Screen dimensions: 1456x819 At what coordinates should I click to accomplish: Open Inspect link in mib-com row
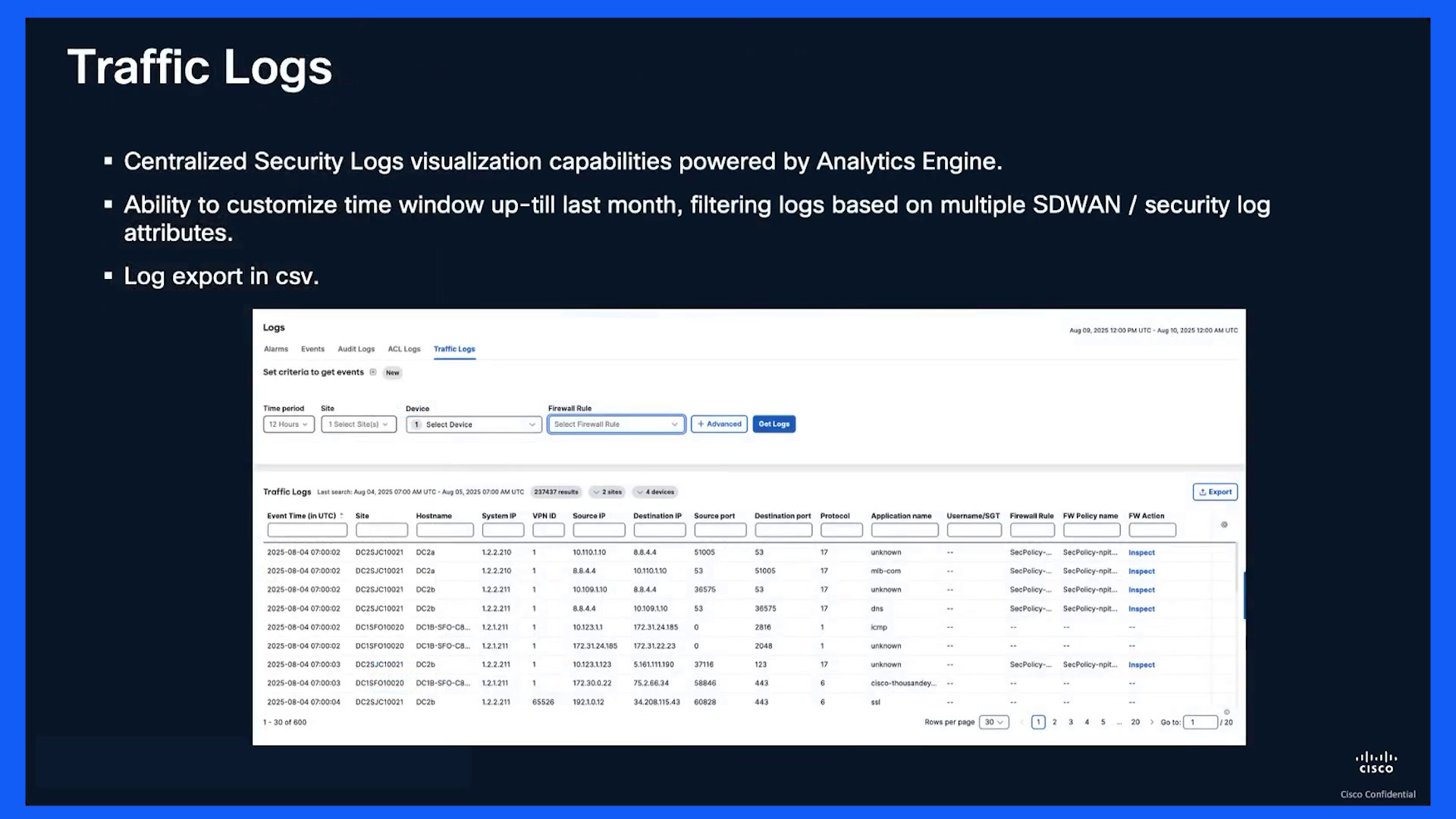click(x=1141, y=572)
